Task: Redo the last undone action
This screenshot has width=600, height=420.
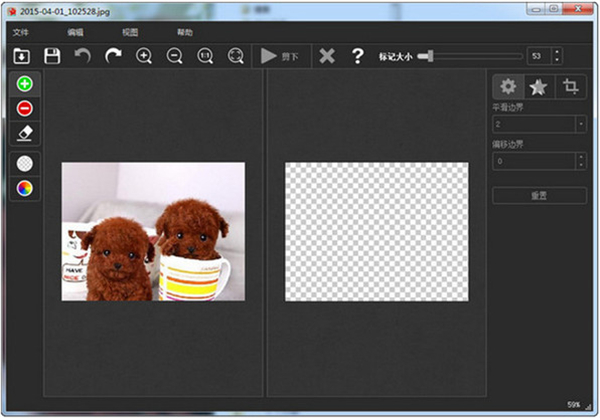Action: 113,57
